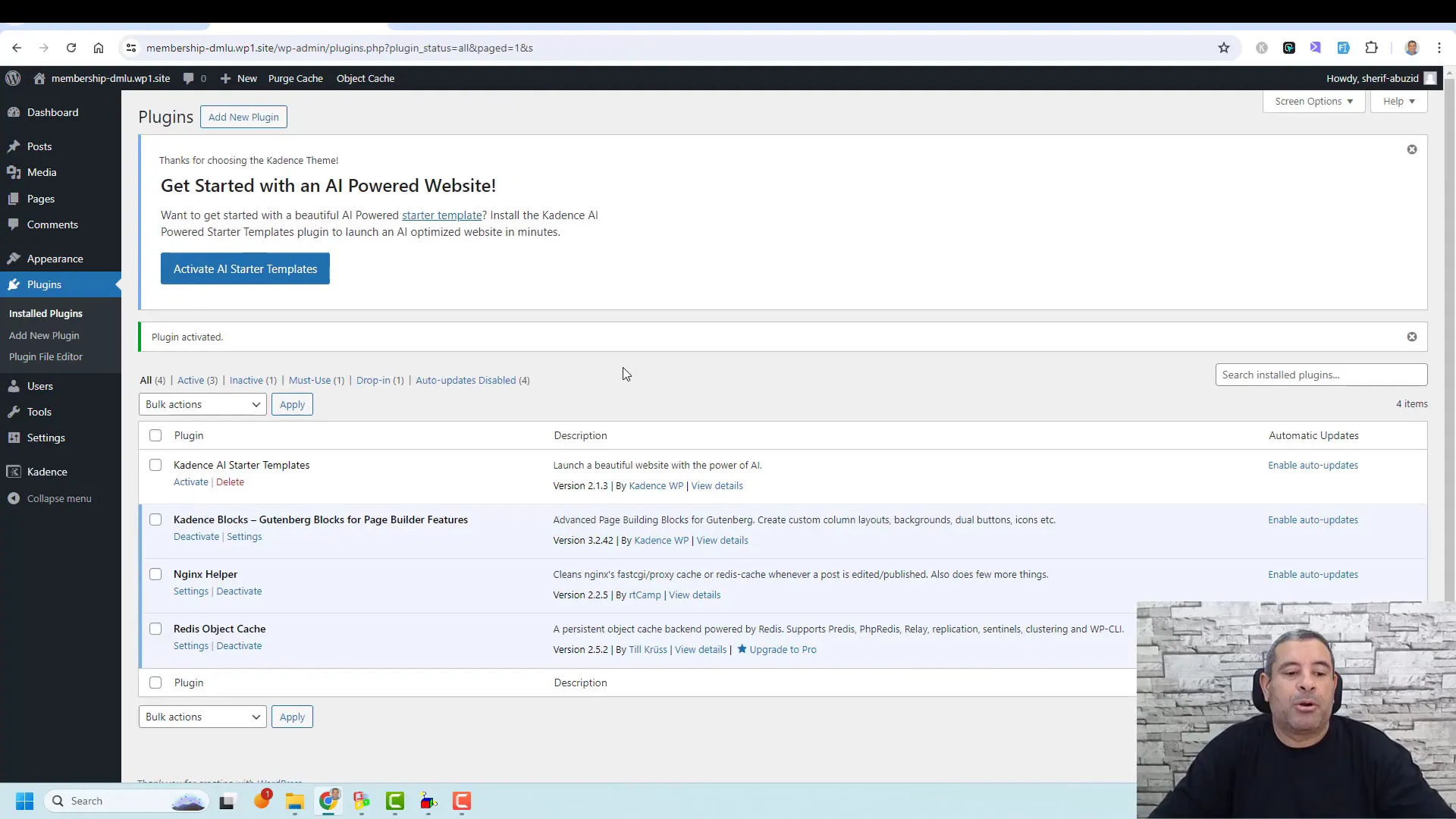Tick the select-all checkbox in table footer

(x=155, y=682)
